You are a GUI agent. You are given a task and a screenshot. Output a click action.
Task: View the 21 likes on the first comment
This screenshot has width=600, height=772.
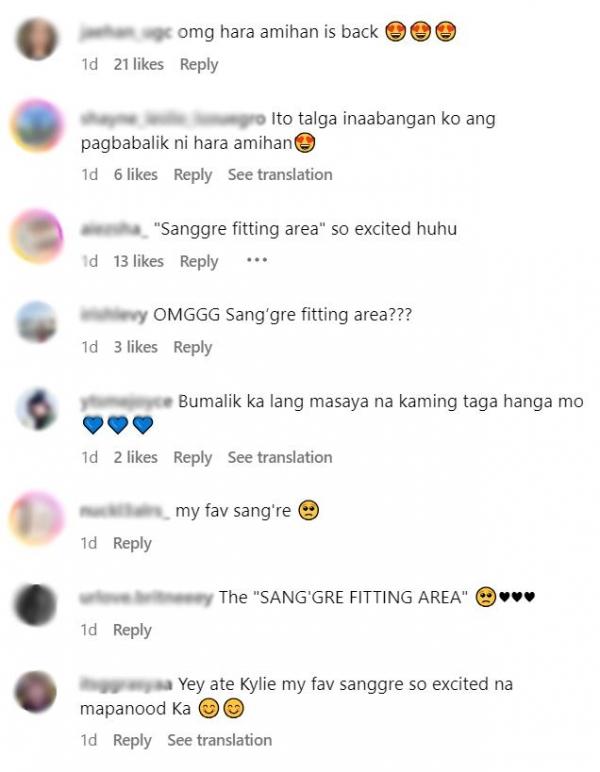coord(138,64)
